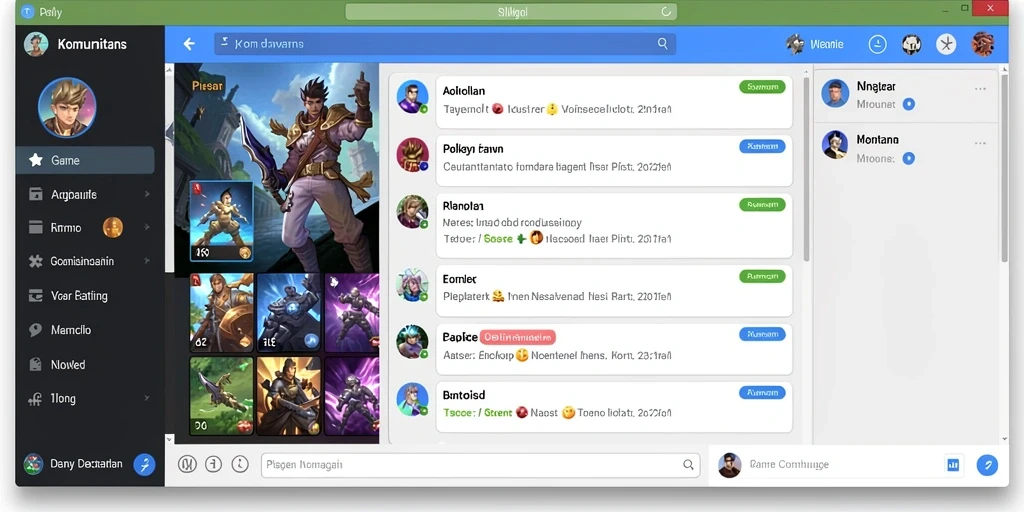Viewport: 1024px width, 512px height.
Task: Open the large profile avatar in the sidebar
Action: [67, 106]
